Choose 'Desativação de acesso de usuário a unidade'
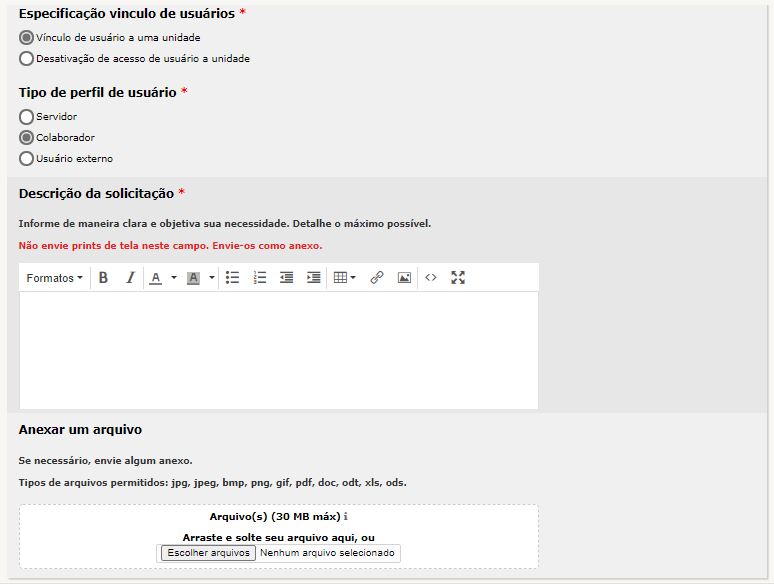Screen dimensions: 774x584 pos(27,58)
